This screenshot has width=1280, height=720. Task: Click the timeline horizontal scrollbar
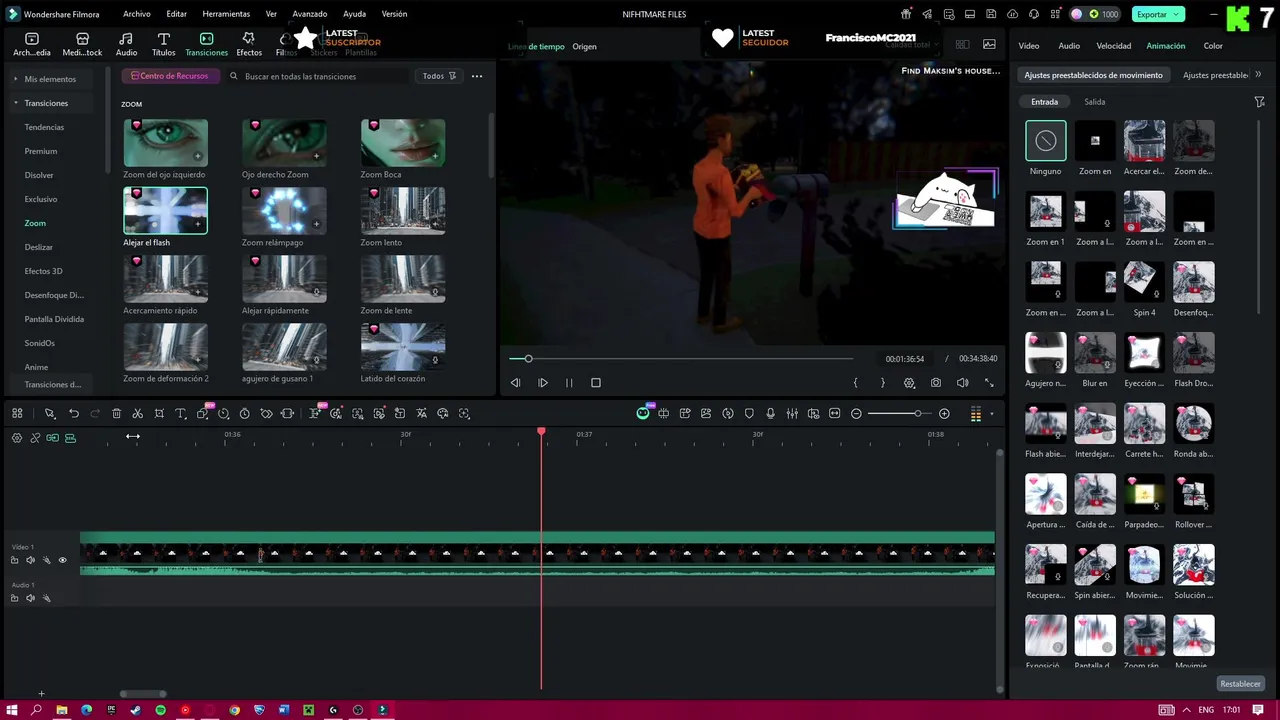(x=143, y=694)
